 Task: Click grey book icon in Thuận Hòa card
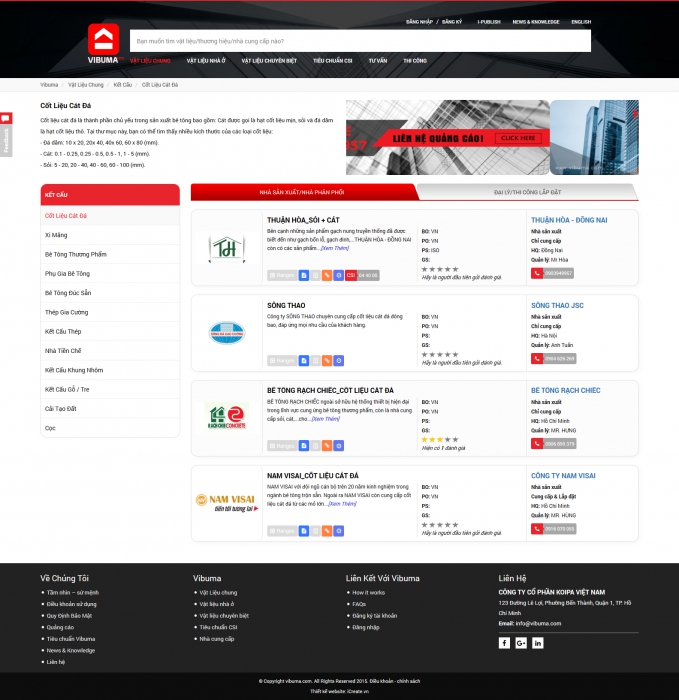pos(315,275)
